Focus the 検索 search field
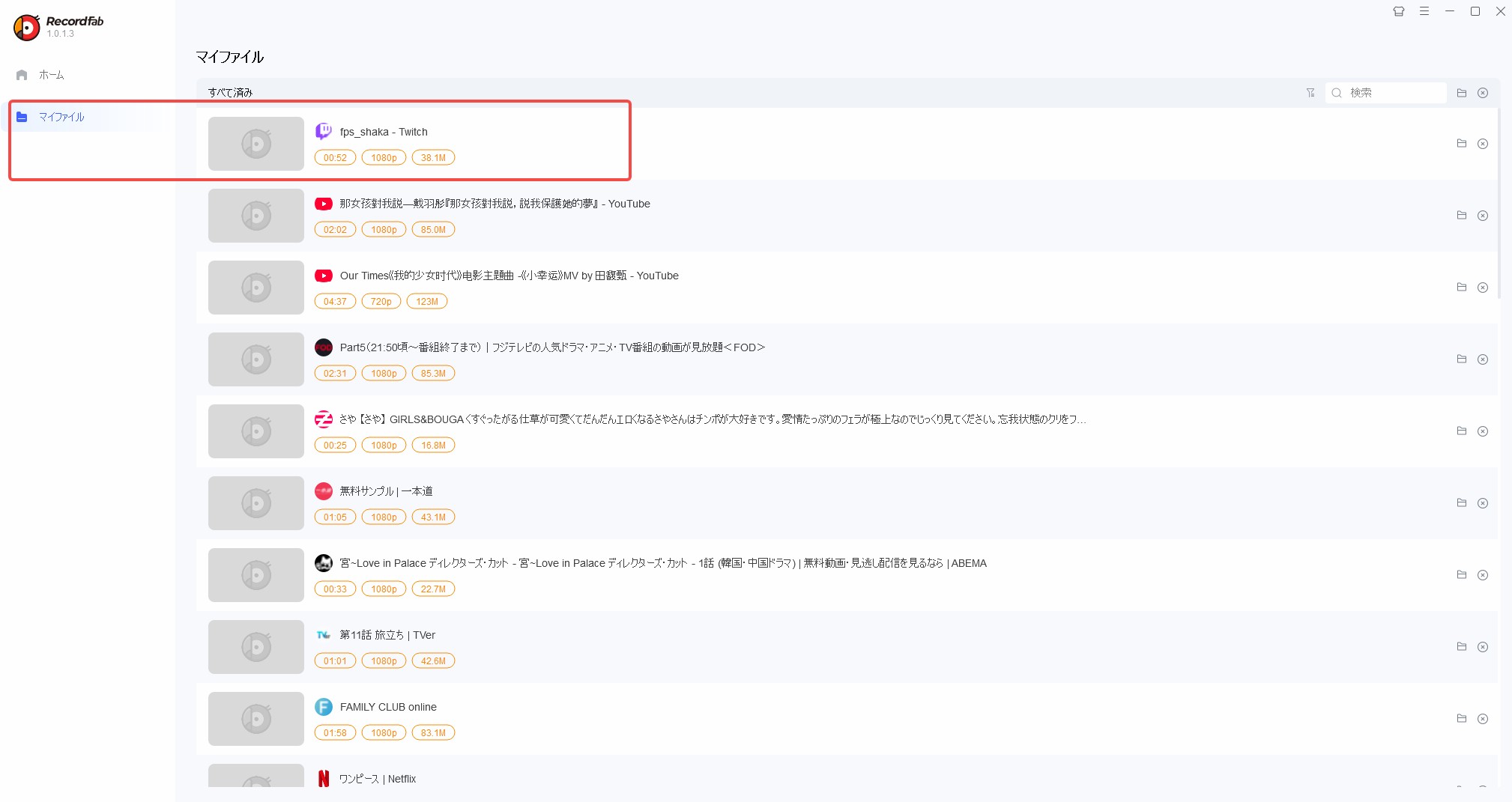 (x=1386, y=93)
